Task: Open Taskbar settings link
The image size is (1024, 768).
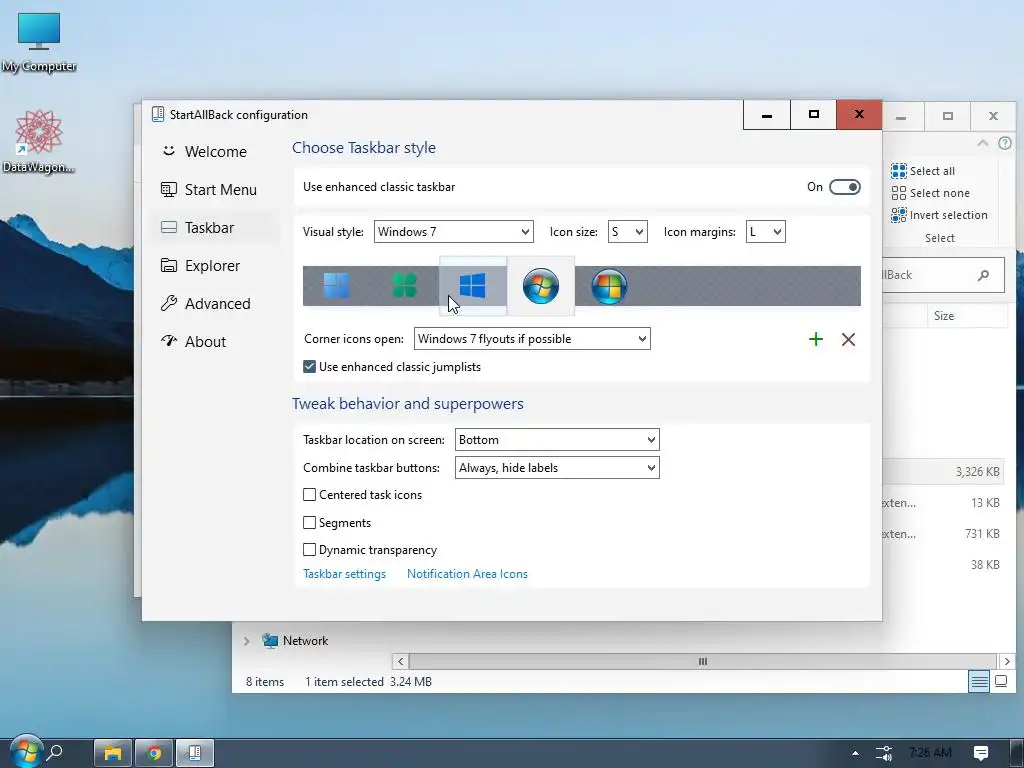Action: [344, 574]
